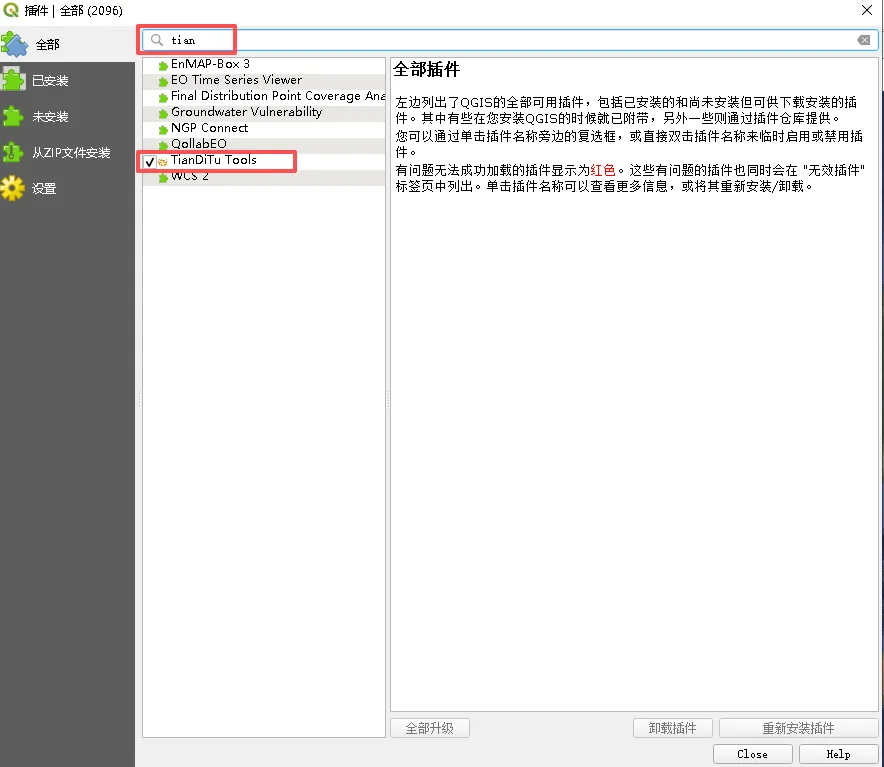This screenshot has height=767, width=884.
Task: Click the search field containing 'tian'
Action: (509, 40)
